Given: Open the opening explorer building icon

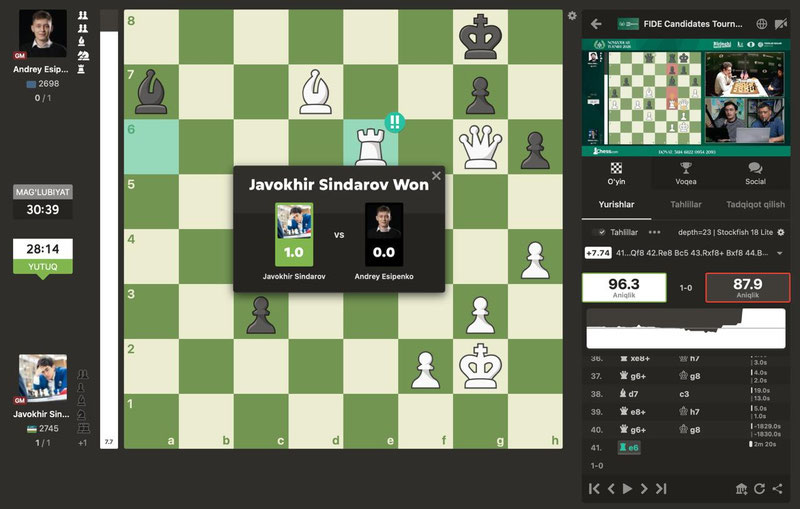Looking at the screenshot, I should (x=741, y=488).
